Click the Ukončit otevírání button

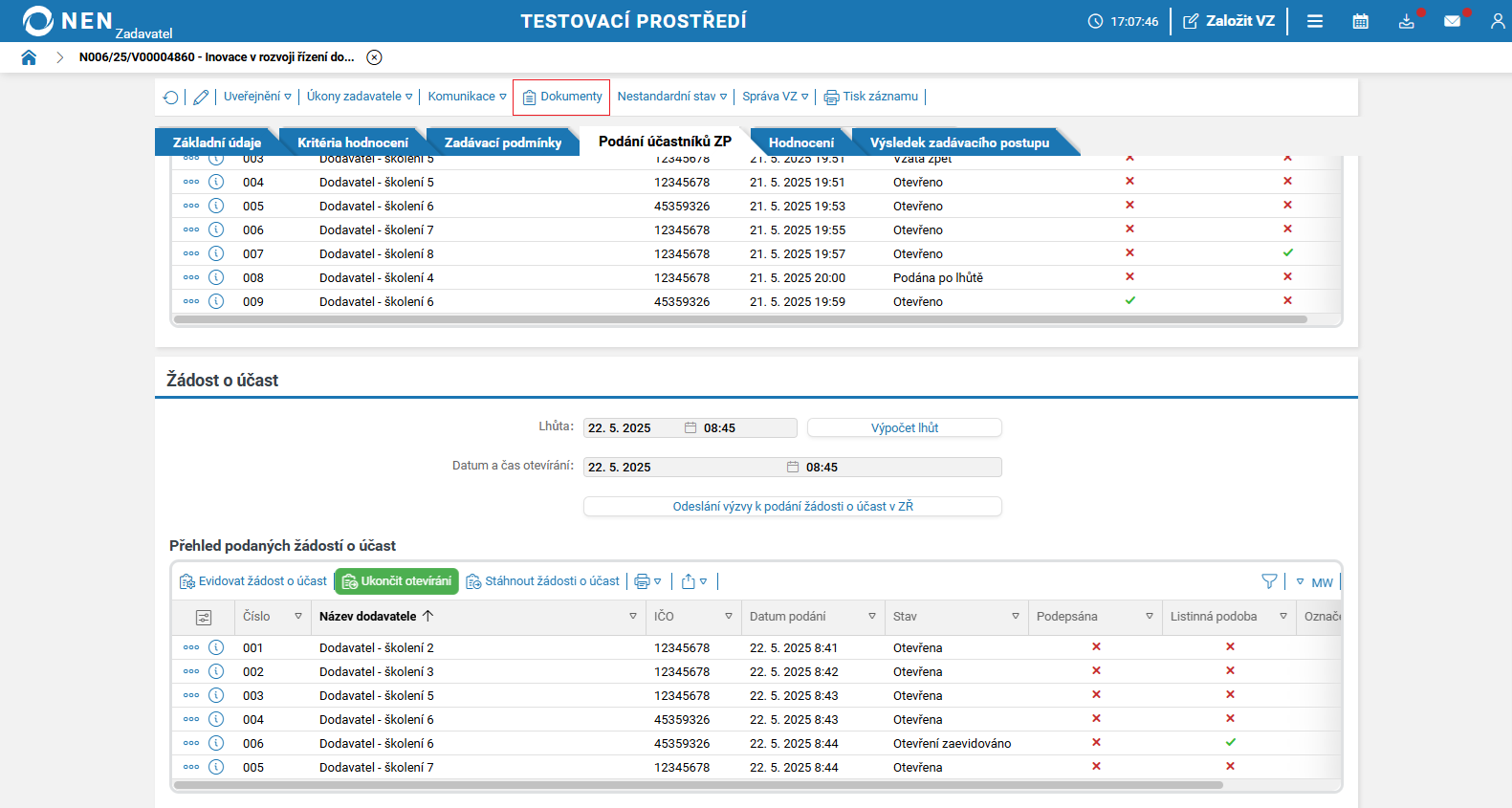[x=396, y=581]
